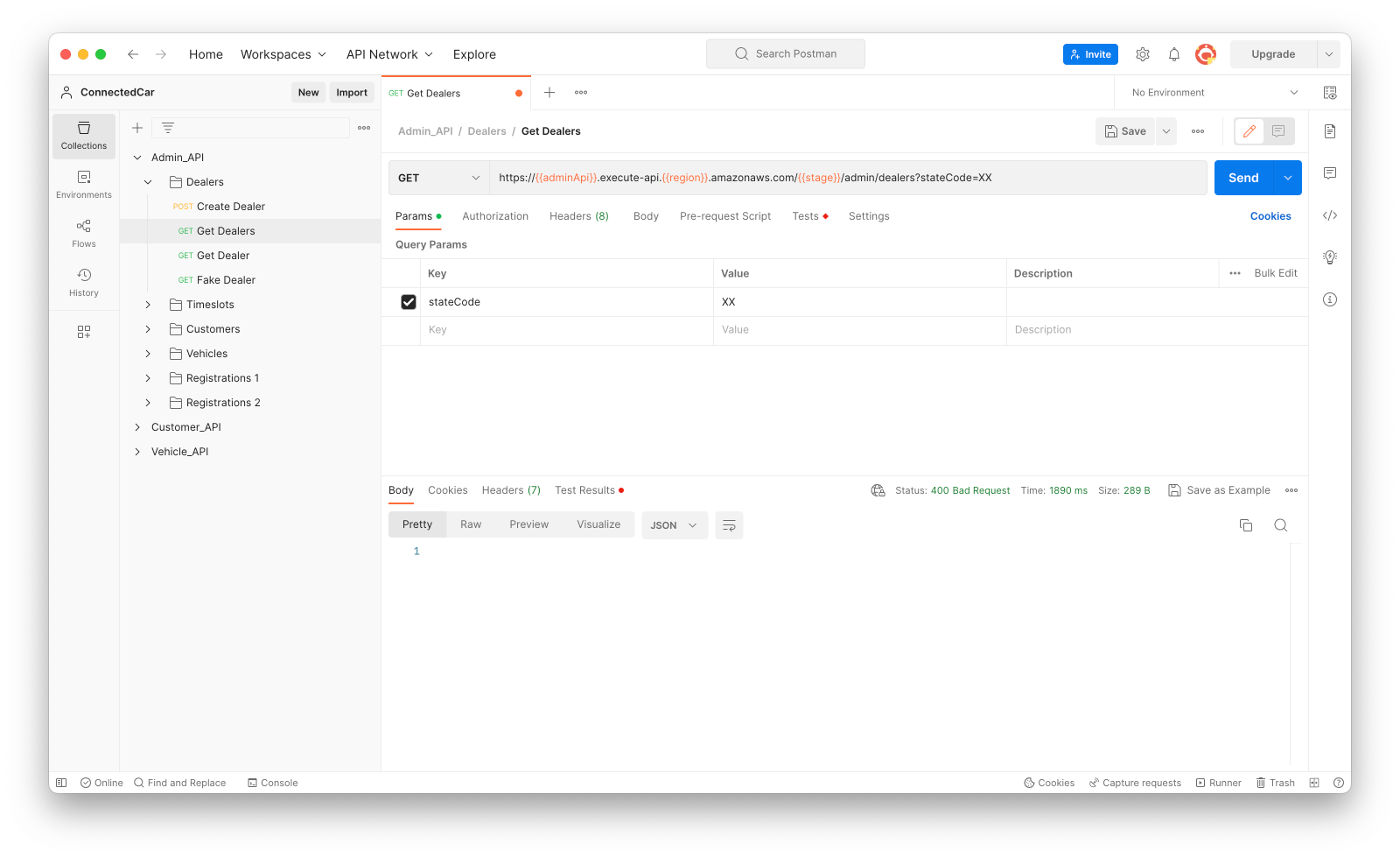Switch to the Pre-request Script tab
Screen dimensions: 1400x858
click(x=725, y=216)
